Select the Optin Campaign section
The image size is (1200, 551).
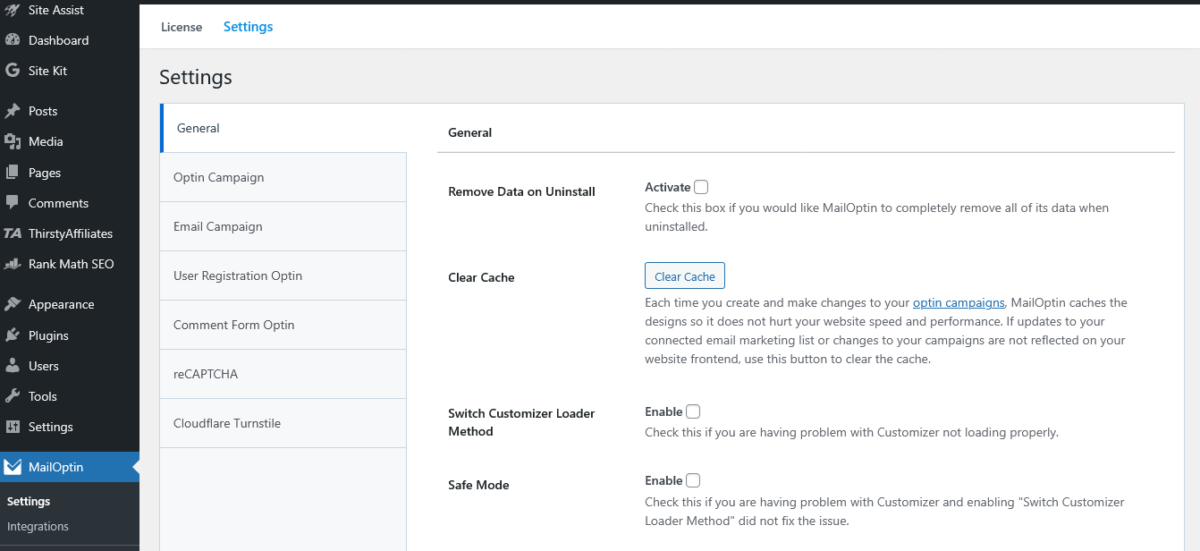(283, 177)
